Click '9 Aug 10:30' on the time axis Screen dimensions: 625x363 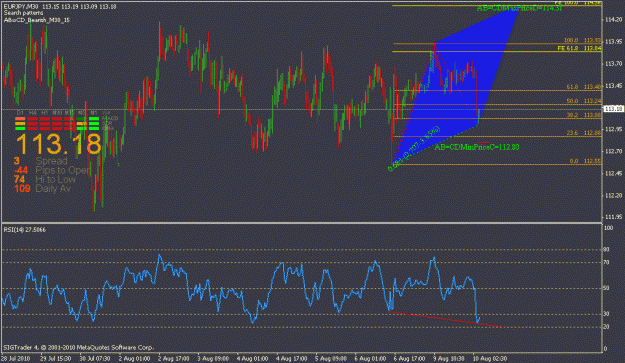click(x=449, y=359)
